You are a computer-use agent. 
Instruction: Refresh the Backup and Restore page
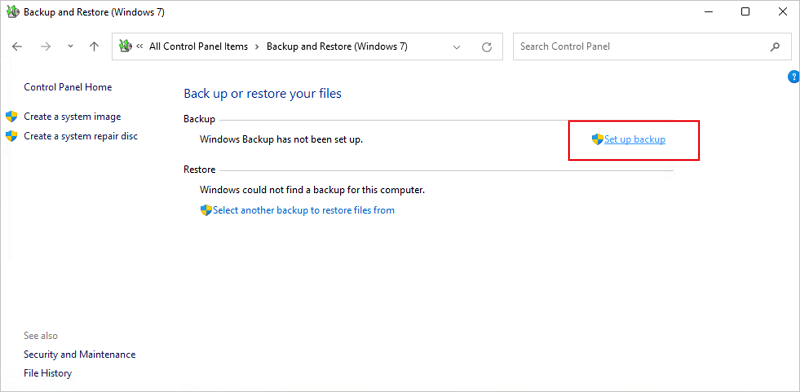[487, 47]
